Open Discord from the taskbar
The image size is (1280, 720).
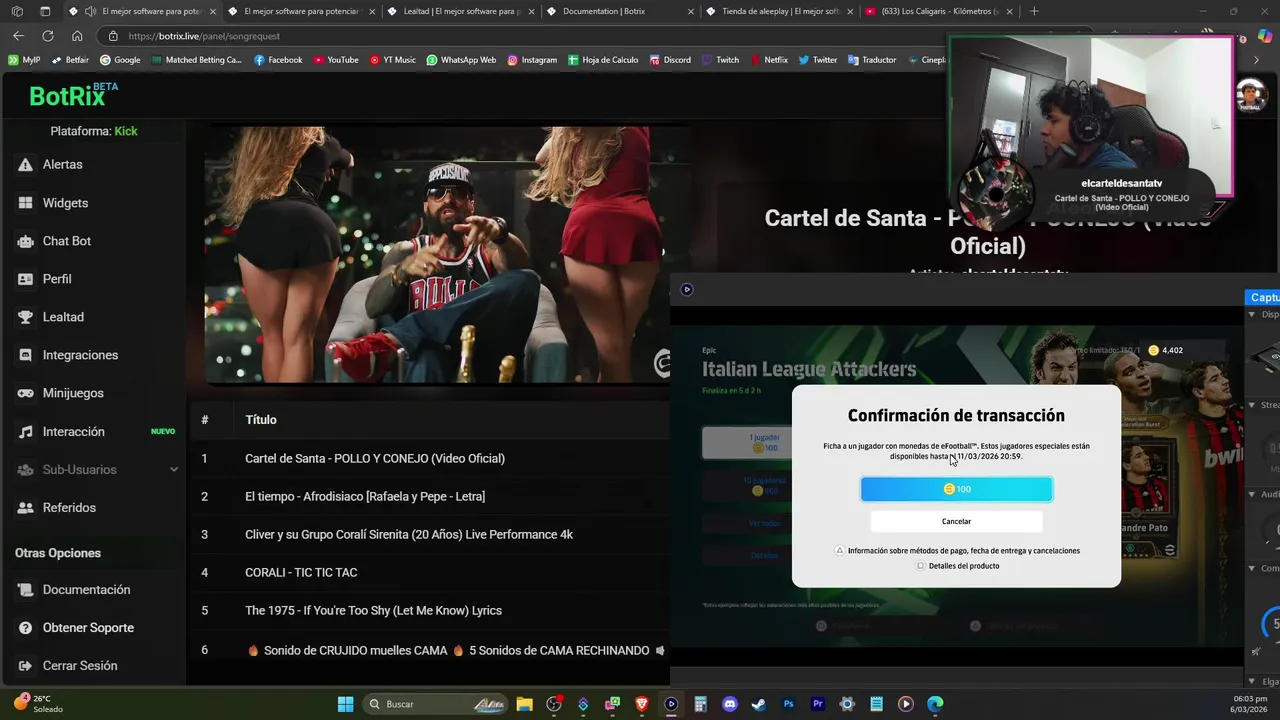(x=729, y=704)
